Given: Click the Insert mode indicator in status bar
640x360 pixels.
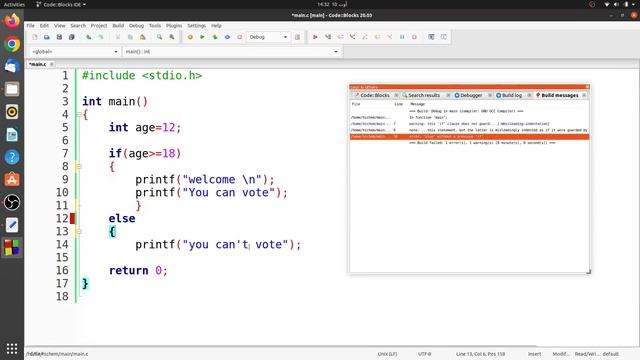Looking at the screenshot, I should (x=534, y=354).
